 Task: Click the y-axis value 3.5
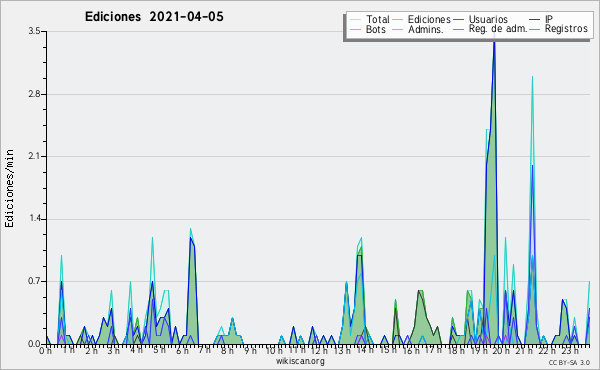34,31
